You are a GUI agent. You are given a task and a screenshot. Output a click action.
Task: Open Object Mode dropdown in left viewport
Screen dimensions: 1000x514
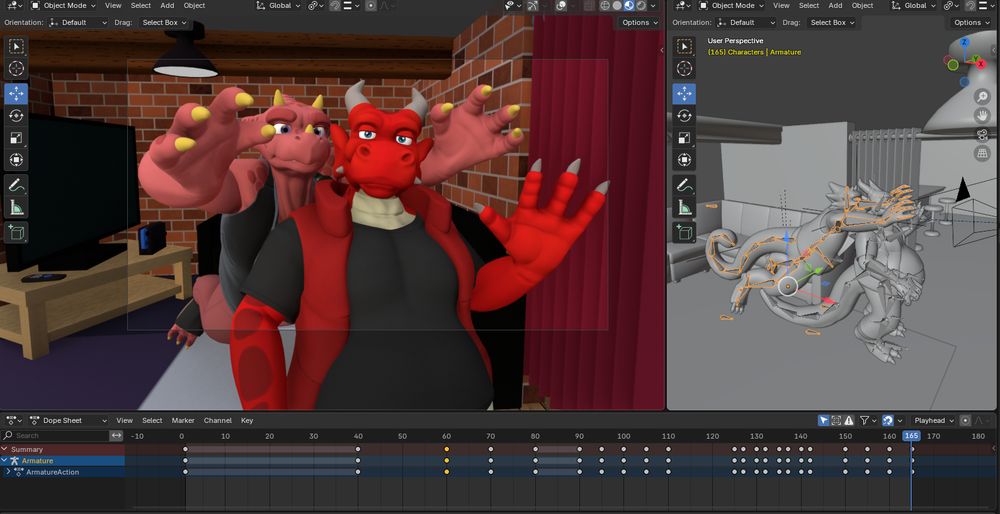tap(62, 6)
